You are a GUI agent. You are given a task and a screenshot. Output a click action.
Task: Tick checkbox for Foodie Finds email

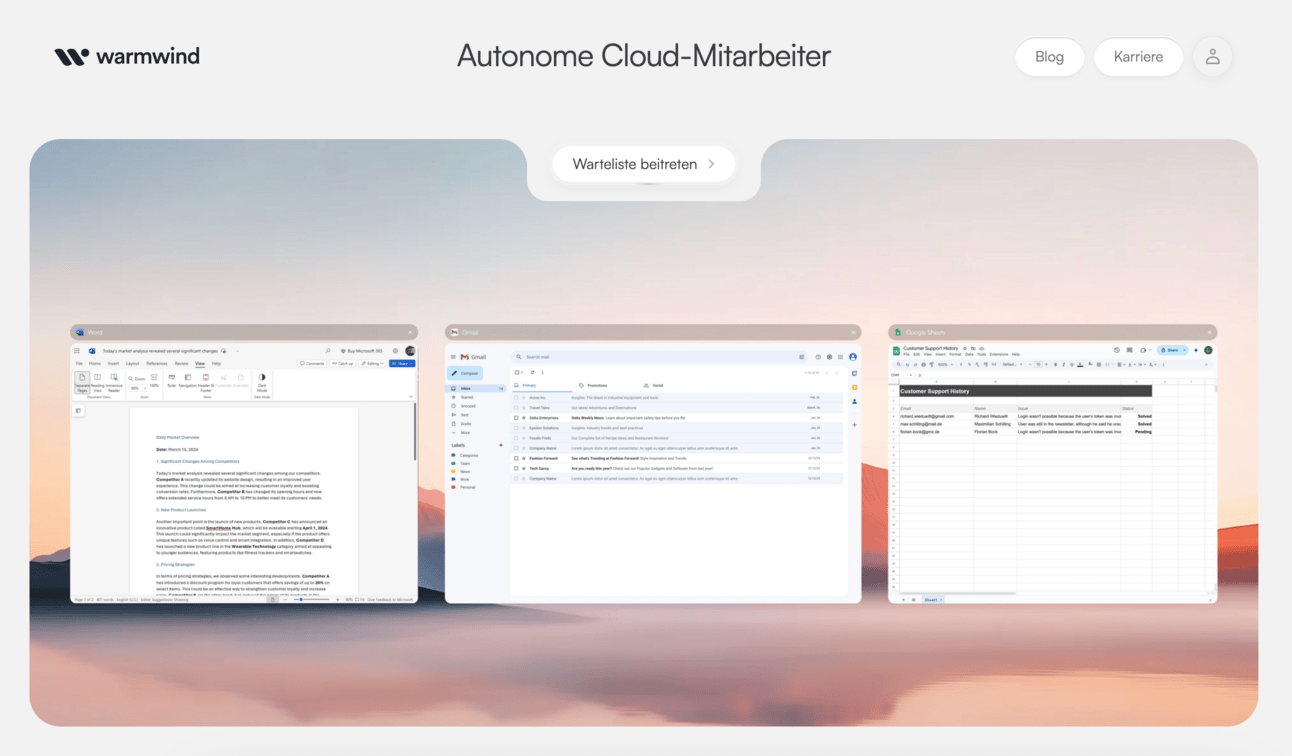click(516, 438)
